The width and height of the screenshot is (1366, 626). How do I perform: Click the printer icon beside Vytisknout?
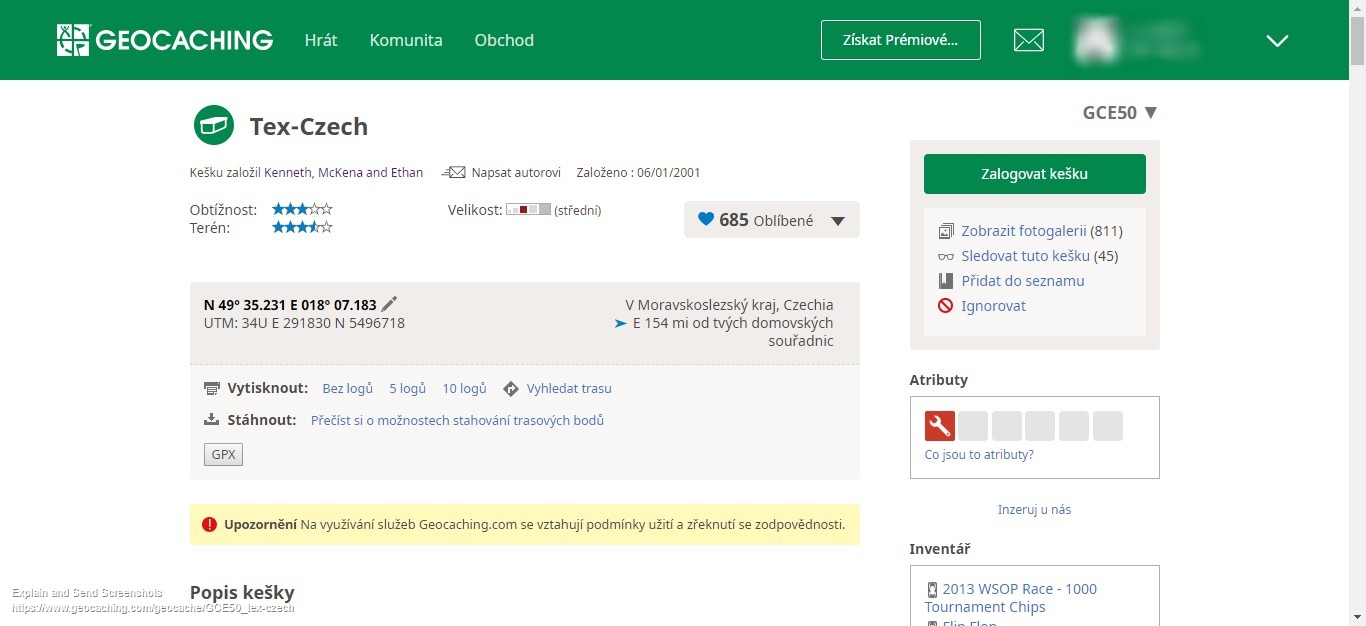(211, 388)
